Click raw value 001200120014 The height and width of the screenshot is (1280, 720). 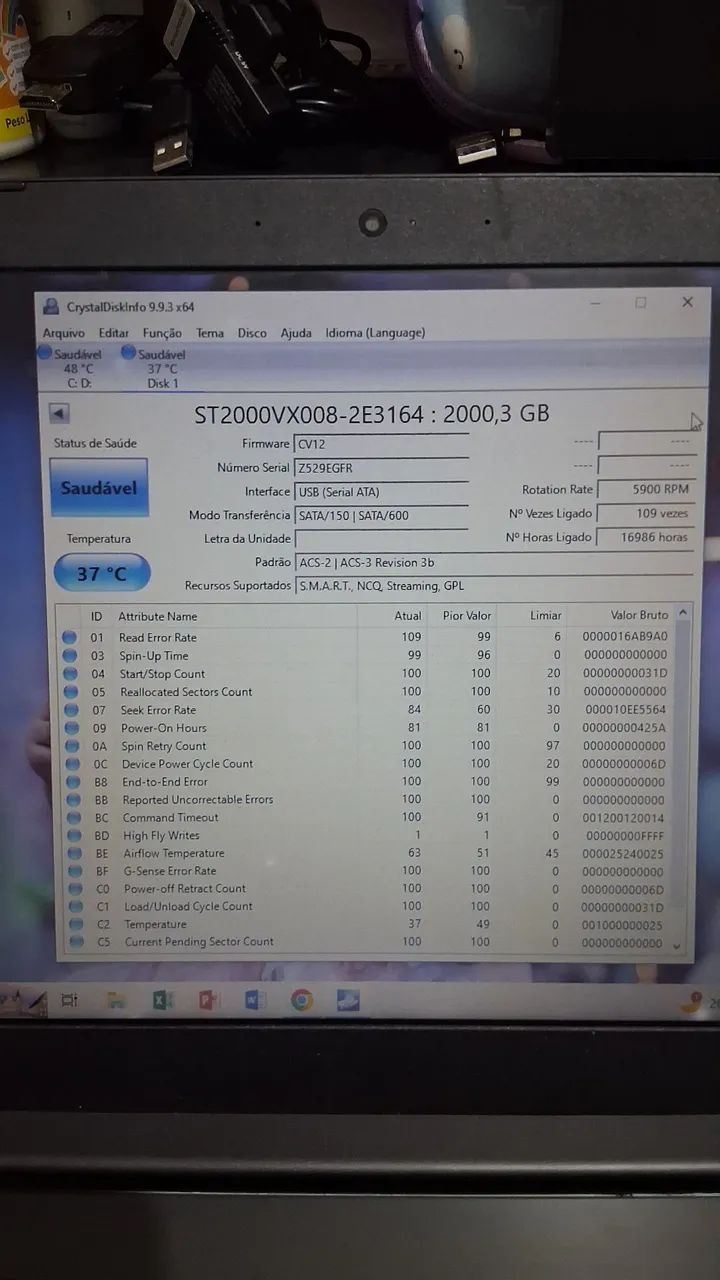click(622, 818)
